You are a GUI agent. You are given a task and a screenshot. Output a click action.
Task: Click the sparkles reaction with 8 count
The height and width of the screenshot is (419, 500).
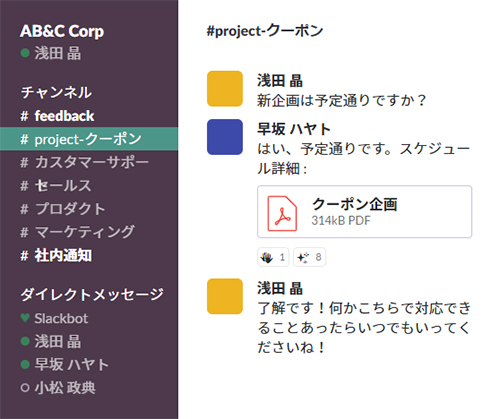click(x=309, y=257)
